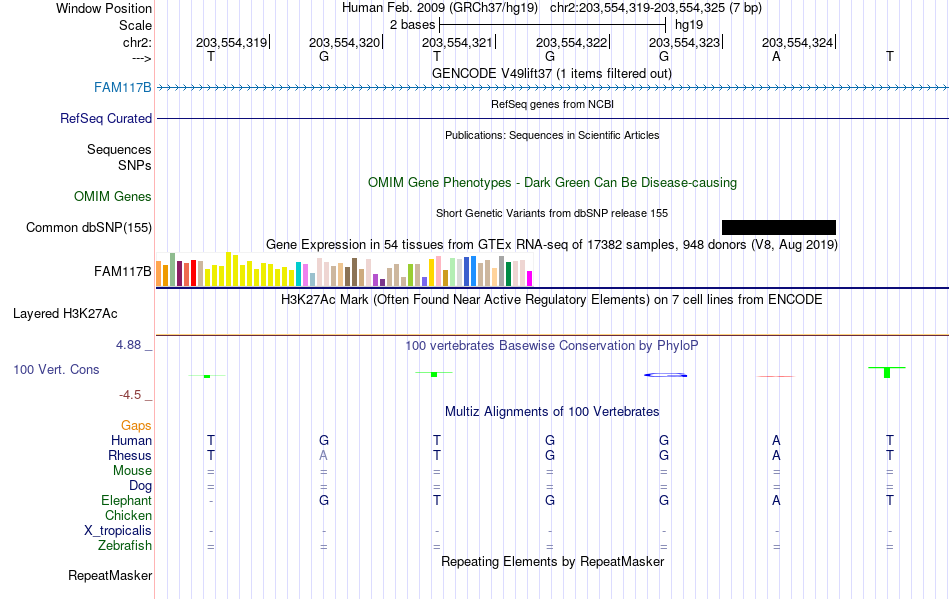Click the RepeatMasker track label
This screenshot has height=599, width=950.
[110, 576]
